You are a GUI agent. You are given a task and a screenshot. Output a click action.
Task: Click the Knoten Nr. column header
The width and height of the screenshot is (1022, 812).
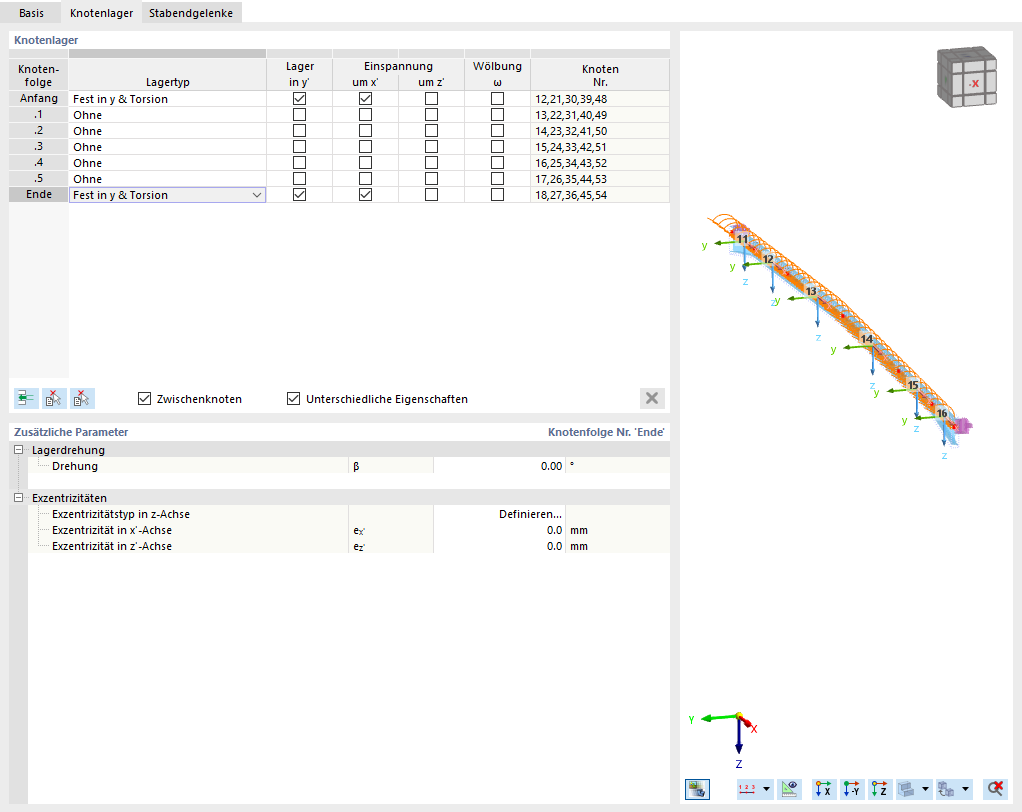tap(600, 74)
